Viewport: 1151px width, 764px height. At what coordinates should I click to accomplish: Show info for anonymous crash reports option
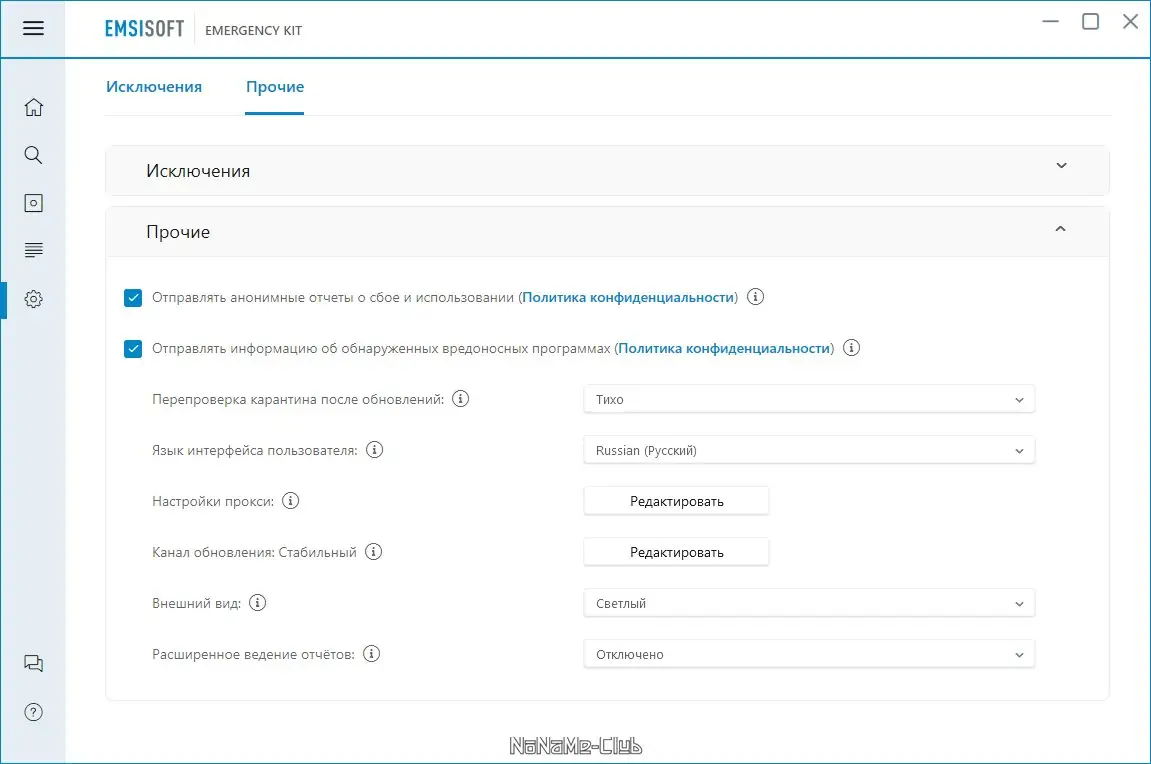[x=755, y=296]
